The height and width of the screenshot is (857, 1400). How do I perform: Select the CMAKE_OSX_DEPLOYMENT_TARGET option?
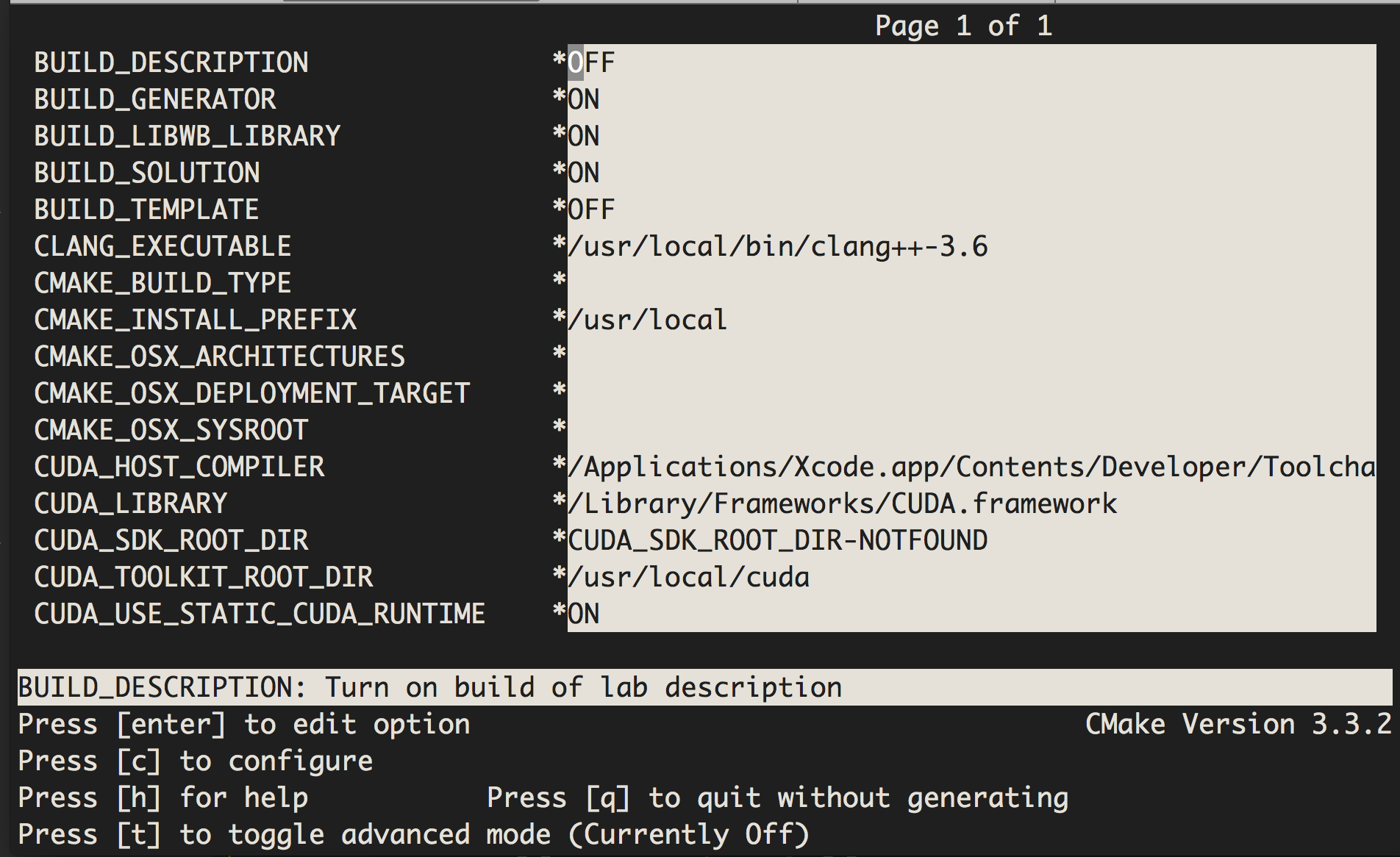[662, 392]
